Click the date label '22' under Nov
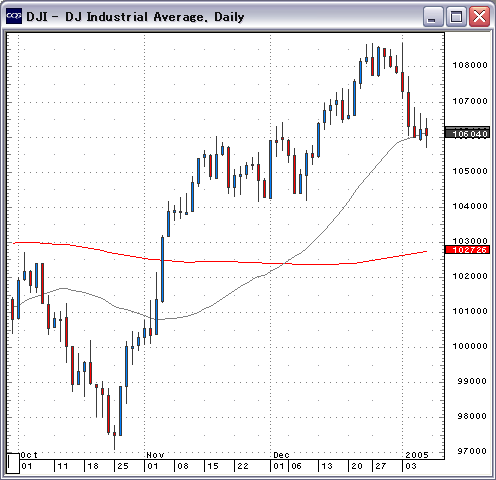This screenshot has width=496, height=480. [243, 466]
